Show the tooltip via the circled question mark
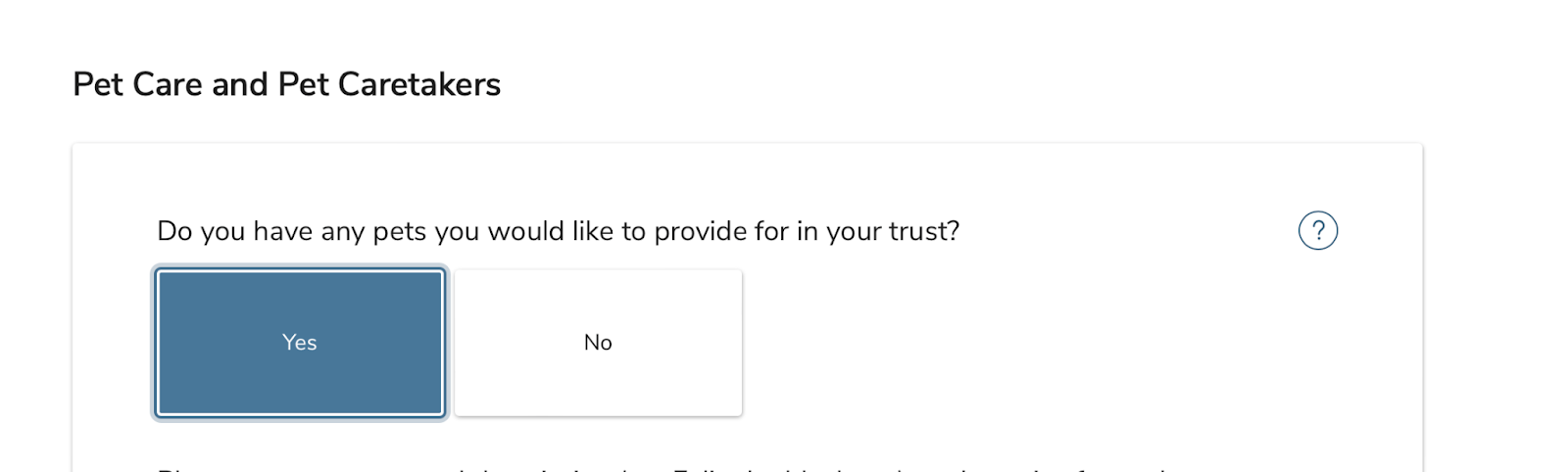Image resolution: width=1568 pixels, height=472 pixels. [1317, 231]
